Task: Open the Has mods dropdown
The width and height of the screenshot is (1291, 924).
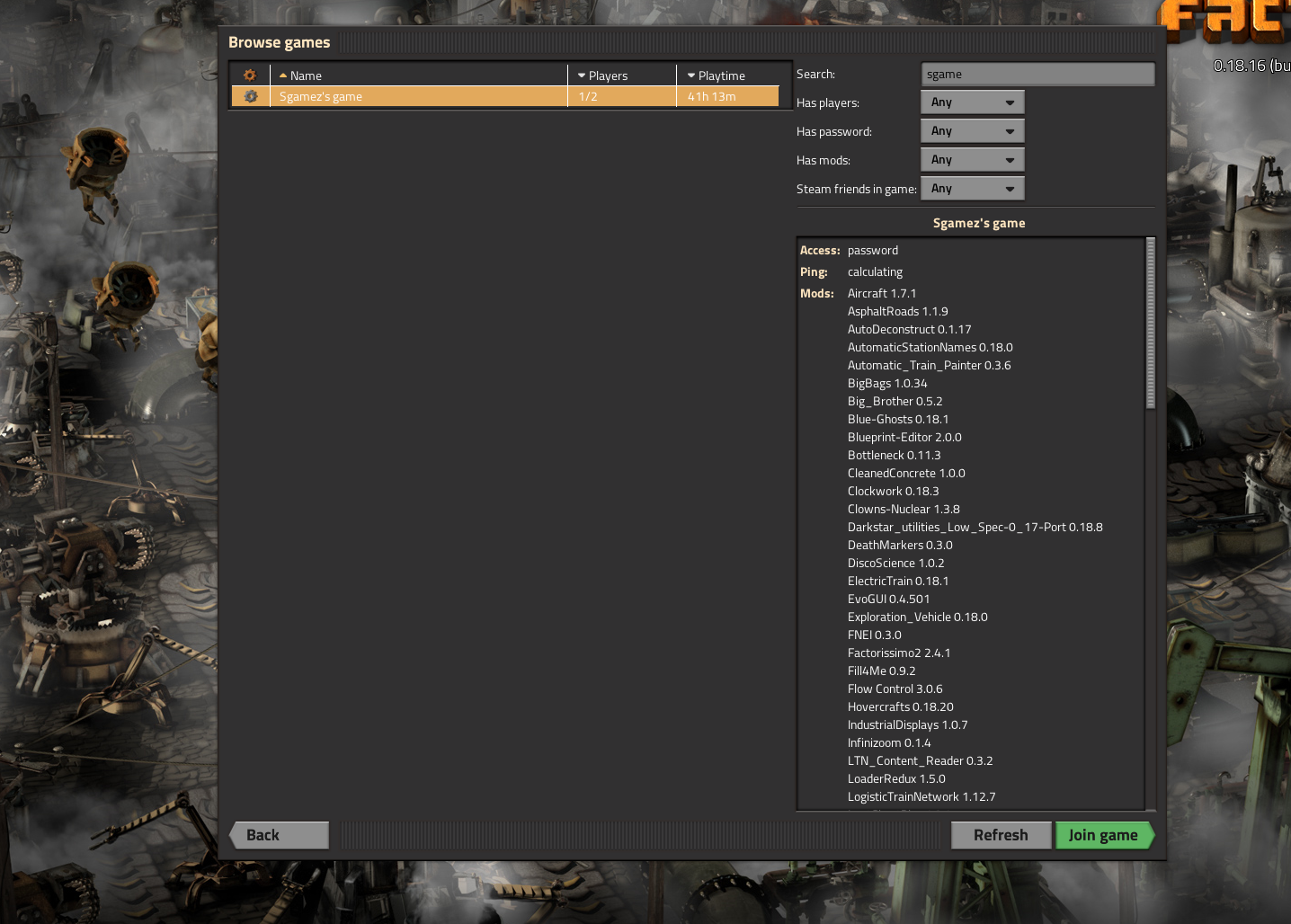Action: click(973, 160)
